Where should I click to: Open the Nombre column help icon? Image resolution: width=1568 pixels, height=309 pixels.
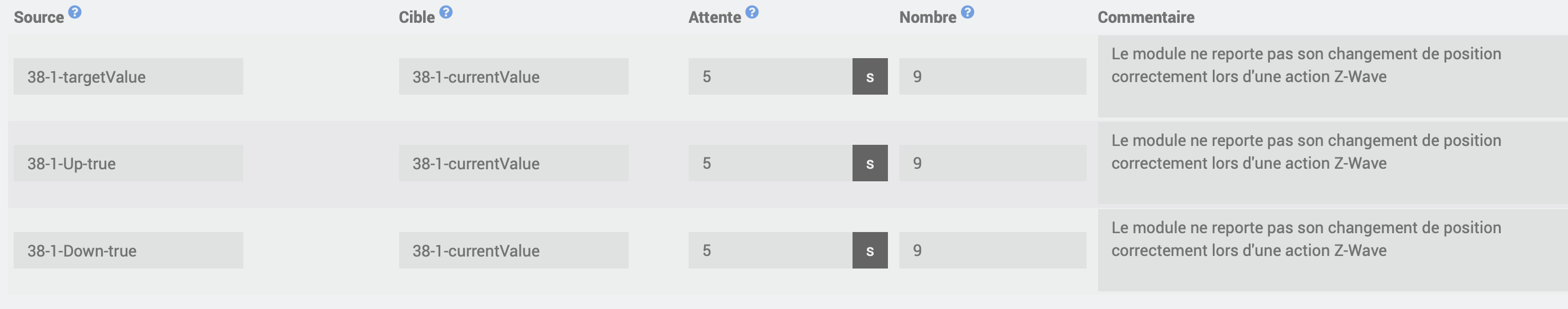967,12
